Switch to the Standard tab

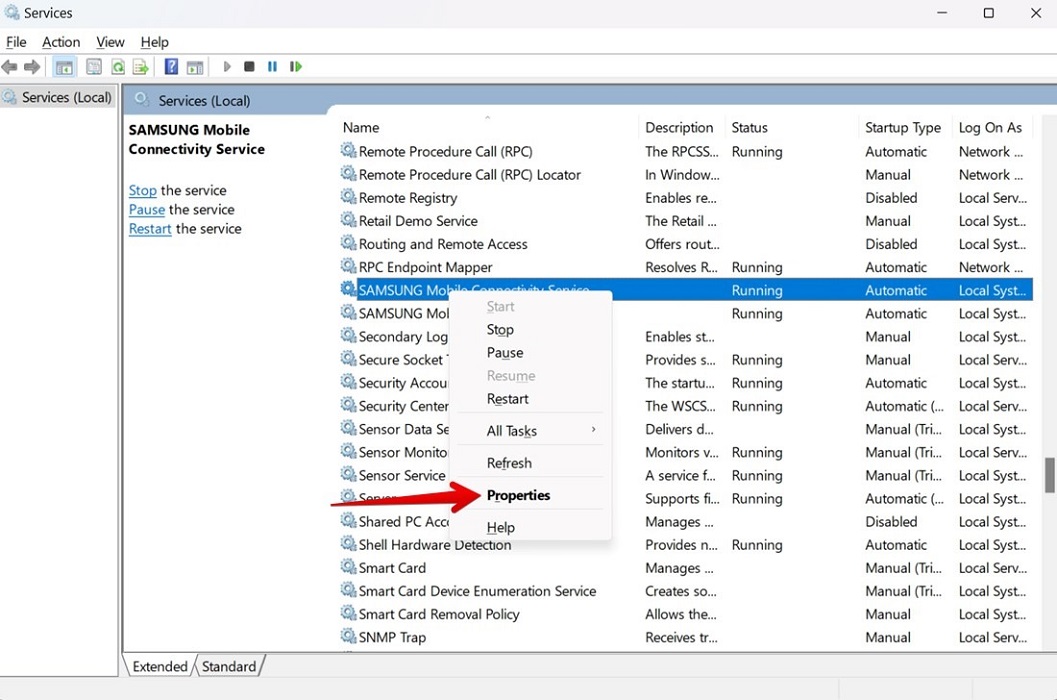[x=229, y=666]
